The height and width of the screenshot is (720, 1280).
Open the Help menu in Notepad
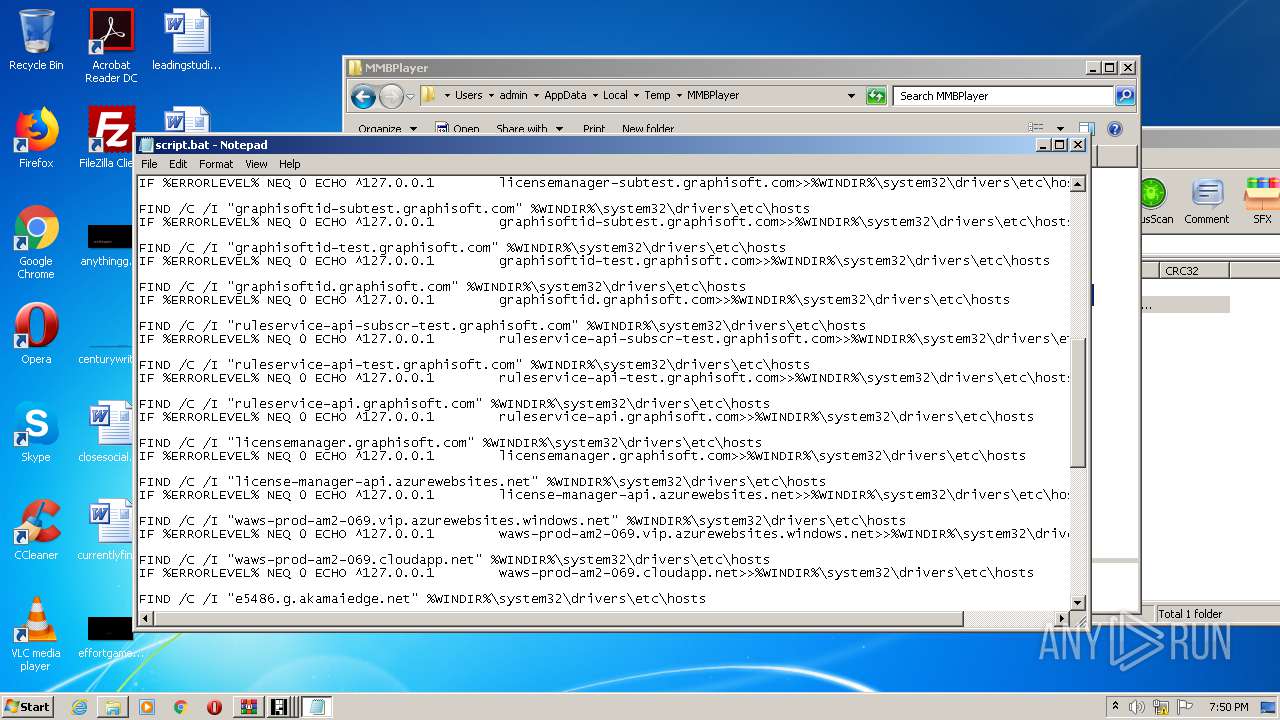289,164
